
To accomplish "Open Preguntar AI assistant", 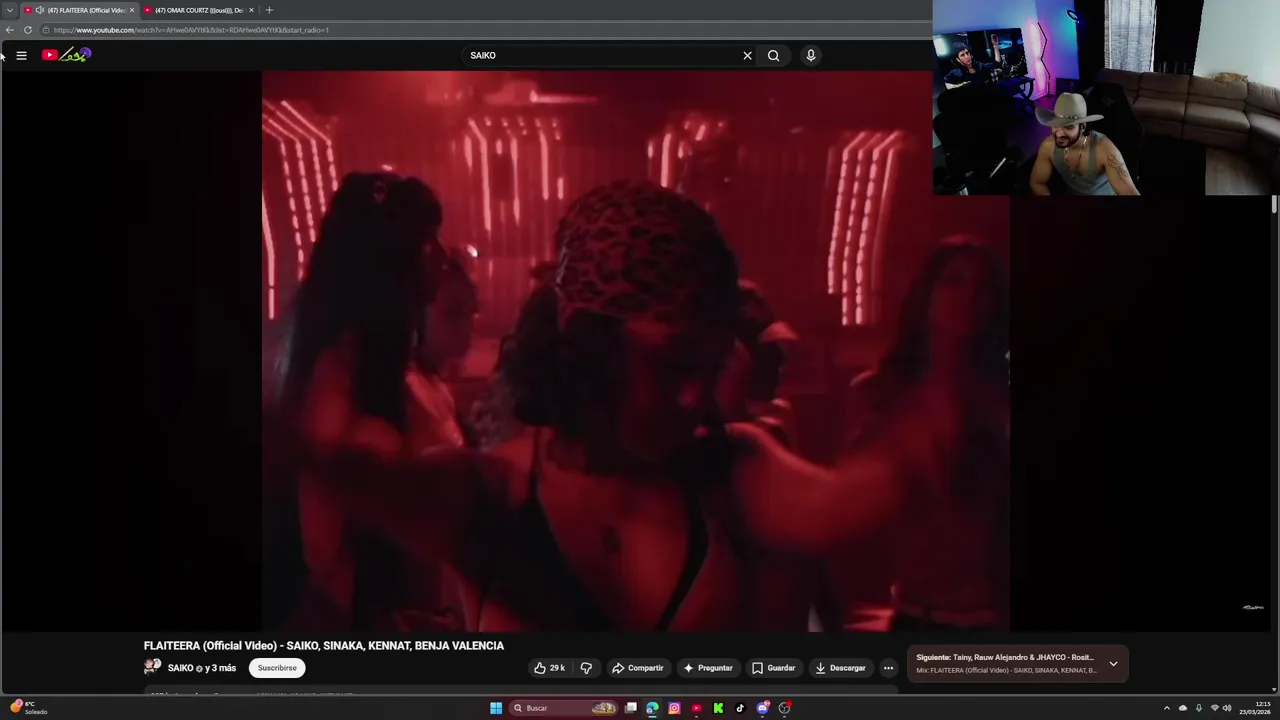I will click(x=708, y=668).
